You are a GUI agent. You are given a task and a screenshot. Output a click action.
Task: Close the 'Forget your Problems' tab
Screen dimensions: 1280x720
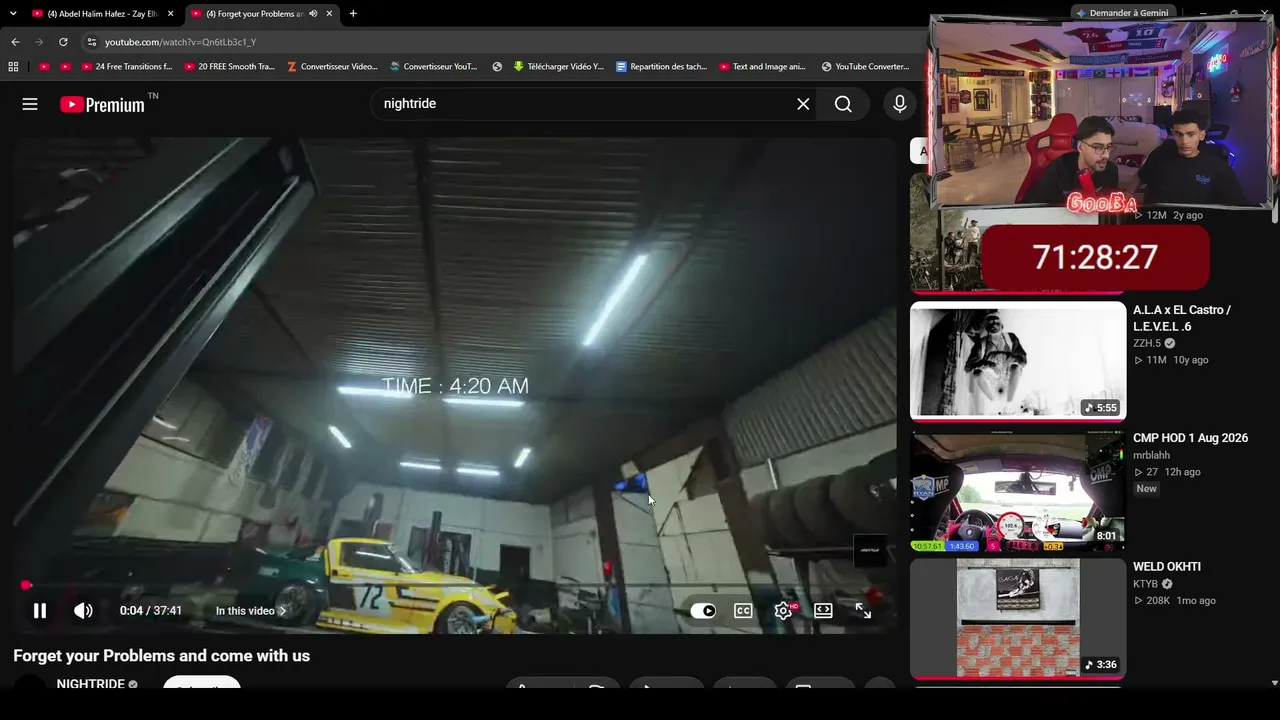329,14
